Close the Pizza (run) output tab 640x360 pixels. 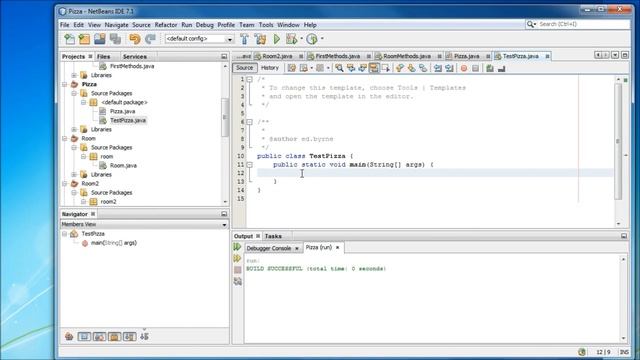[x=338, y=248]
